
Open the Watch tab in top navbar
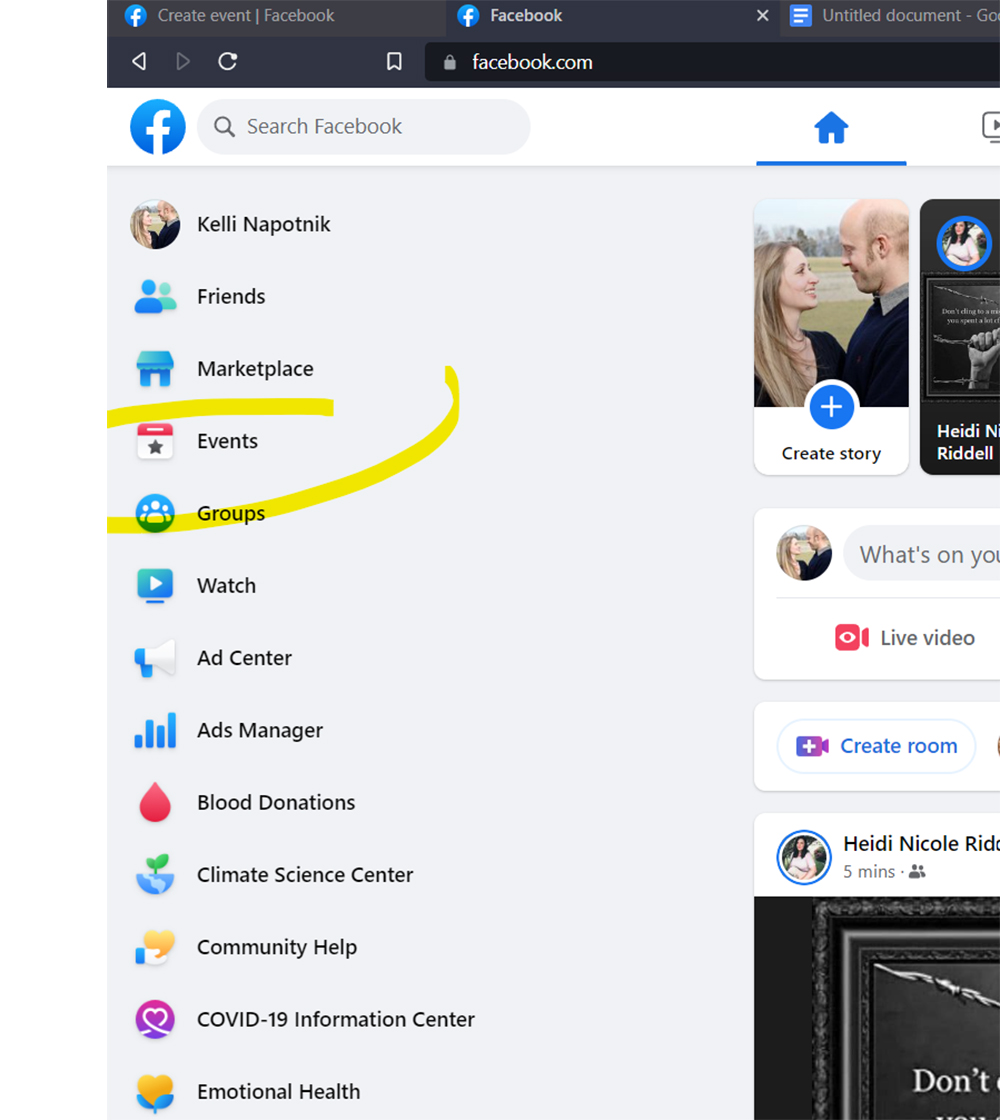991,127
